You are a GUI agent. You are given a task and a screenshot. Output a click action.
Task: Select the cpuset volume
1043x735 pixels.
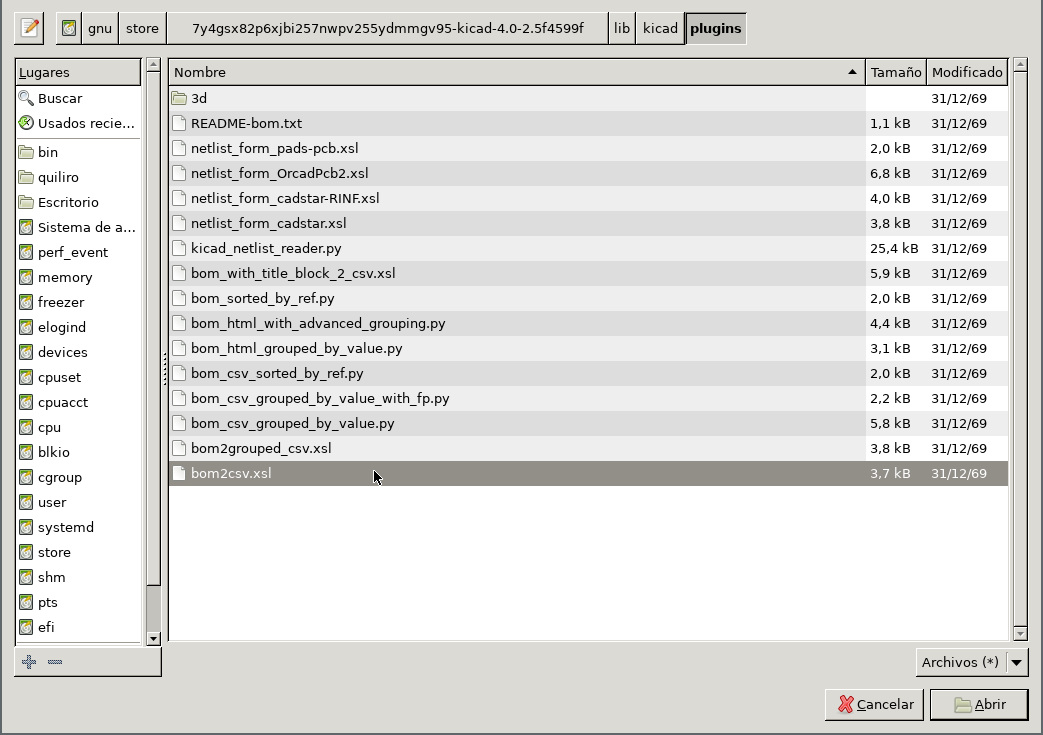pos(78,377)
